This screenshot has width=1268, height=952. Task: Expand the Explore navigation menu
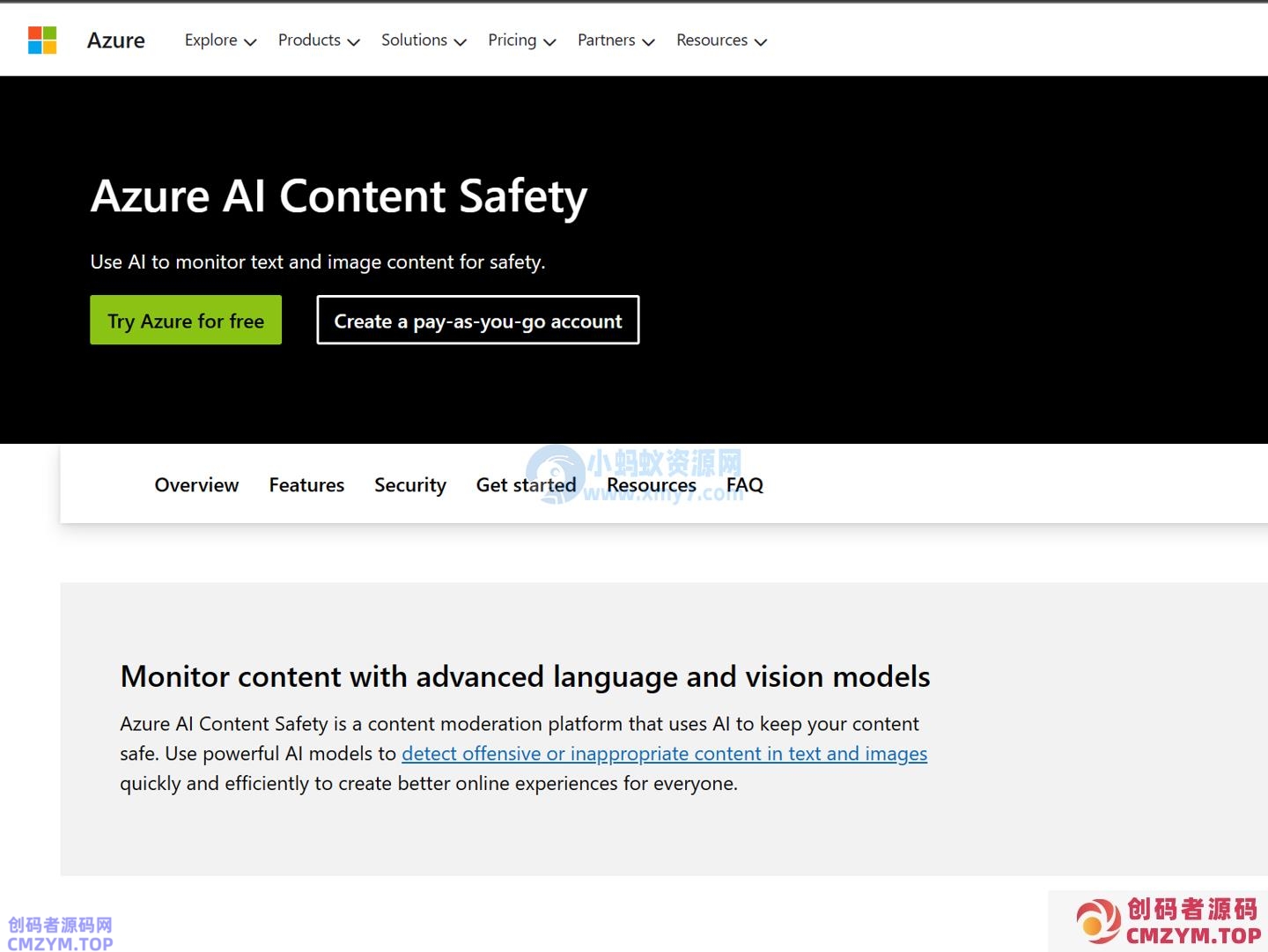tap(220, 41)
